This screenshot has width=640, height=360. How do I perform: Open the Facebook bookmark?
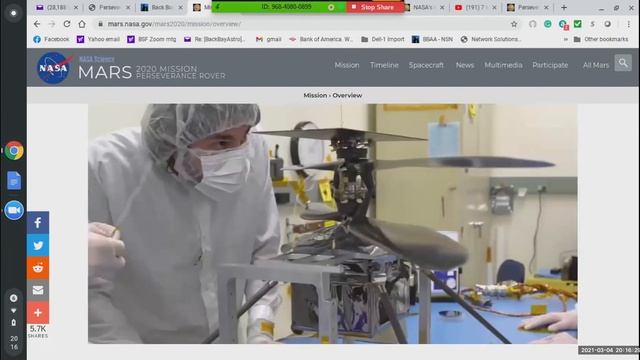click(x=51, y=39)
